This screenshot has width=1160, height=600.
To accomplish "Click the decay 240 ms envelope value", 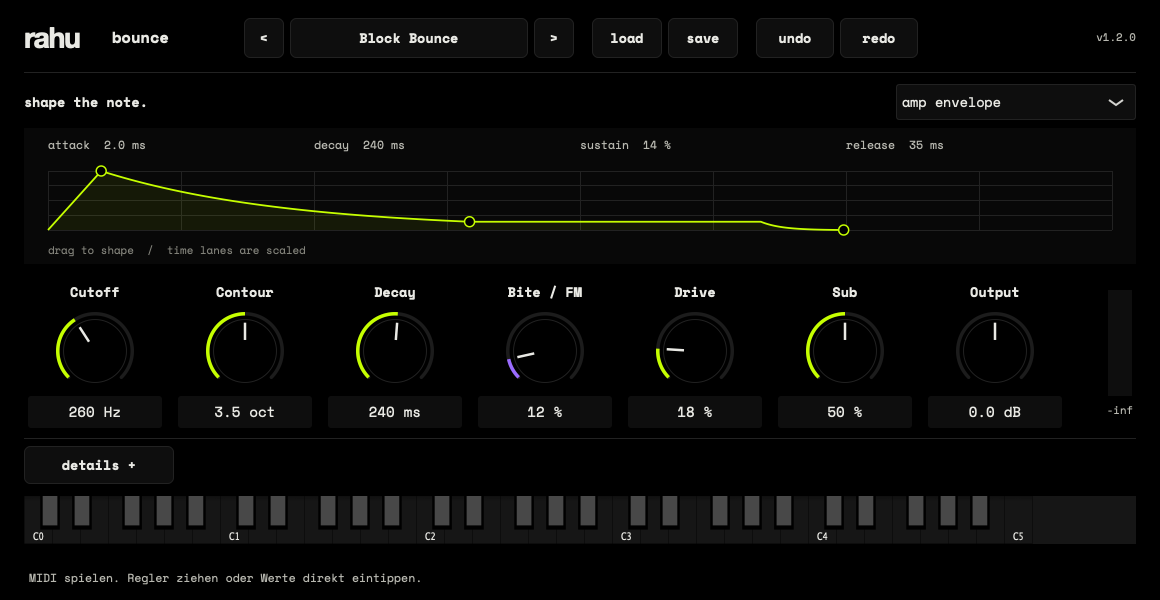I will coord(360,145).
